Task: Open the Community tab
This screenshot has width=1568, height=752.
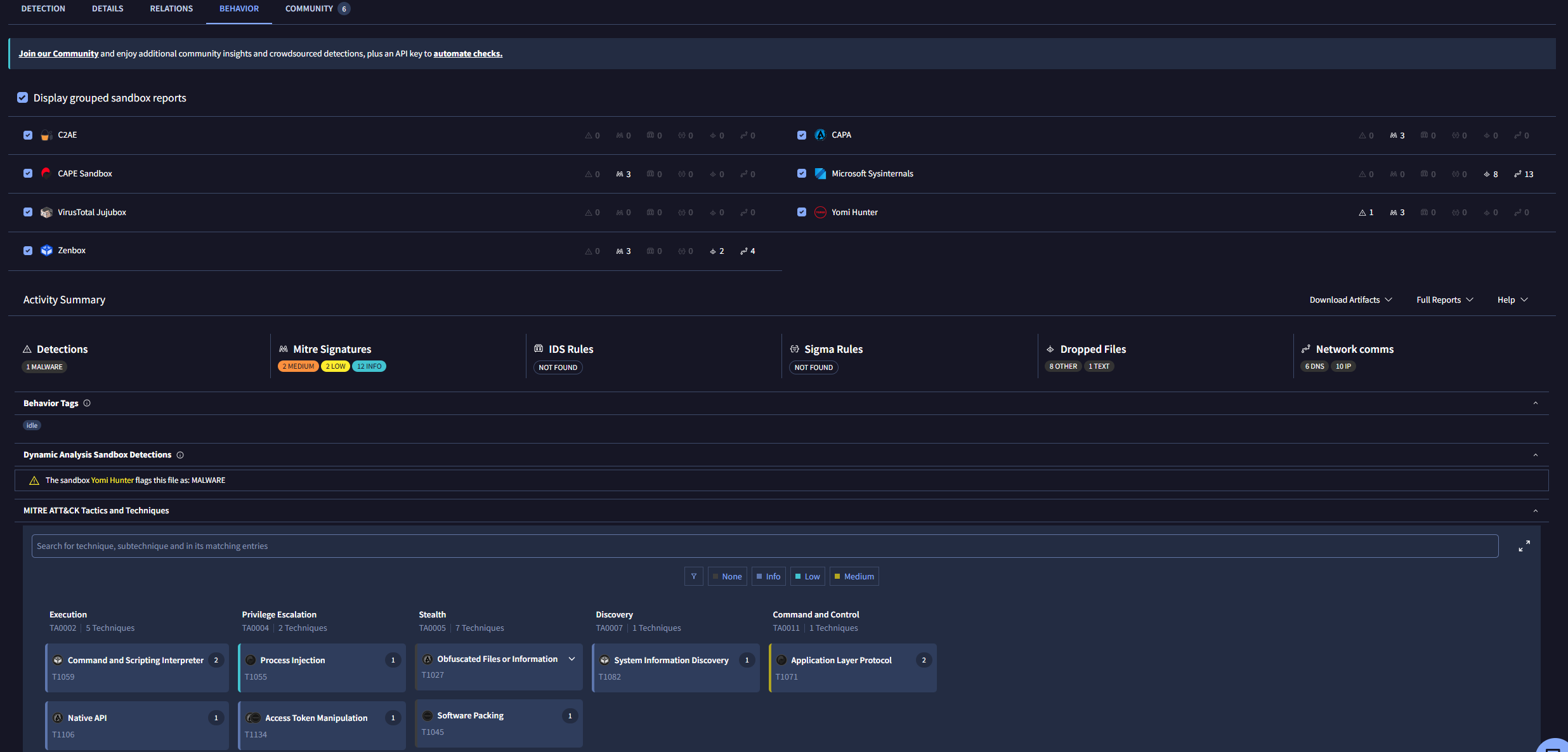Action: coord(317,9)
